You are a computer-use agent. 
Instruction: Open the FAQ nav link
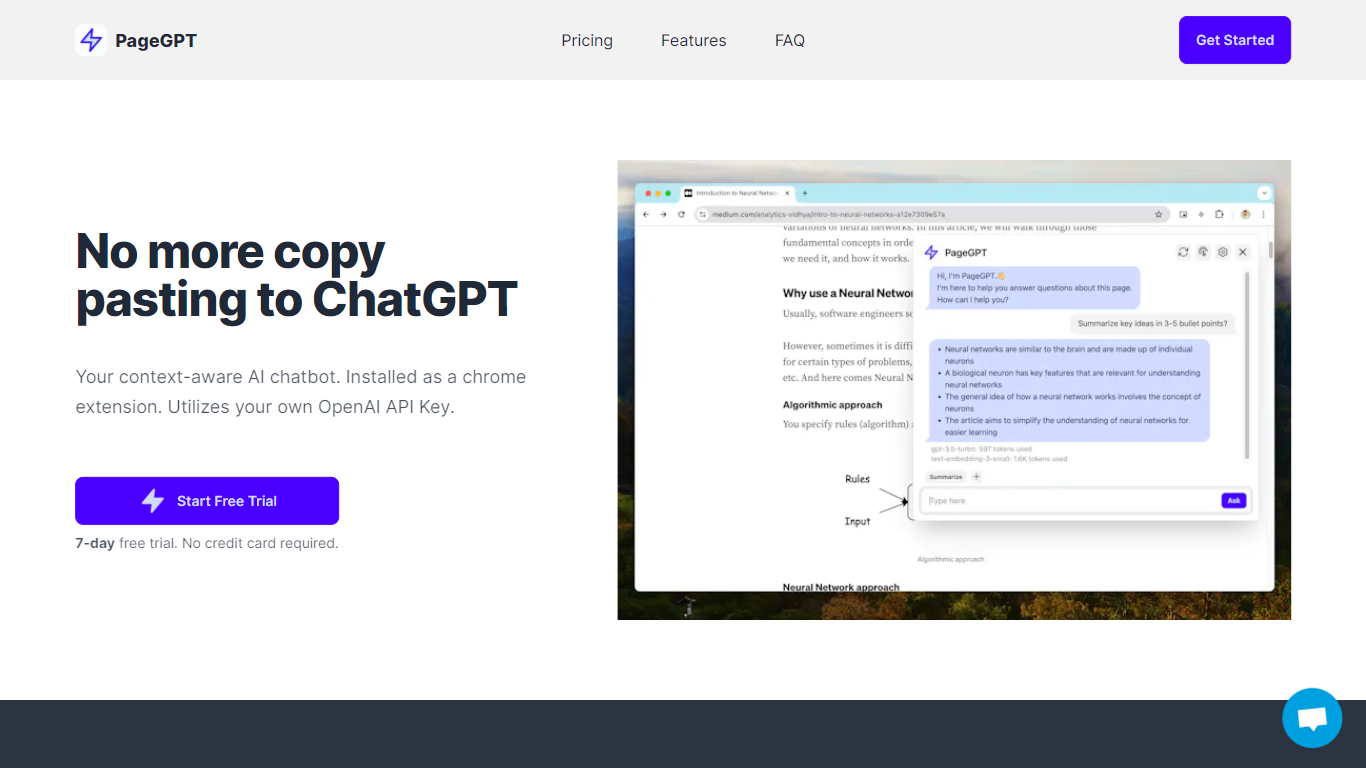(790, 40)
